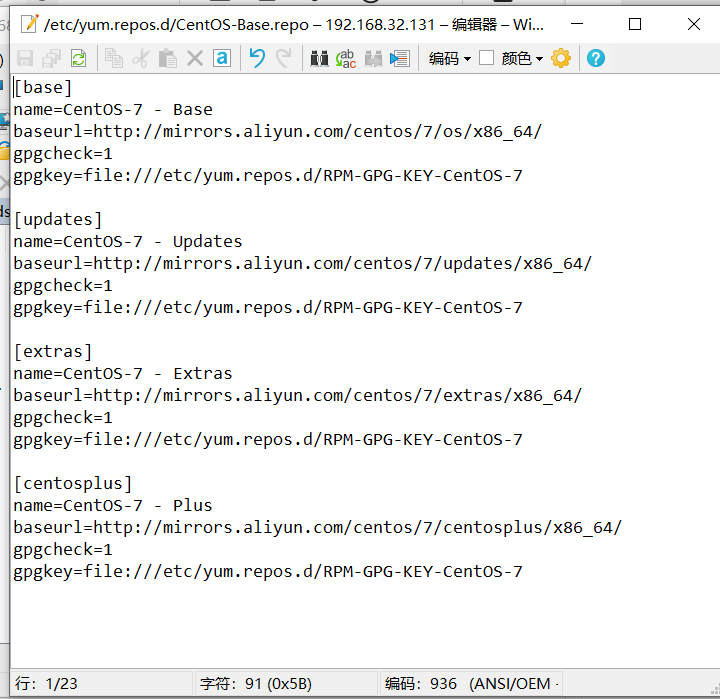The width and height of the screenshot is (720, 699).
Task: Click the 'name=CentOS-7 - Extras' line
Action: click(x=123, y=373)
